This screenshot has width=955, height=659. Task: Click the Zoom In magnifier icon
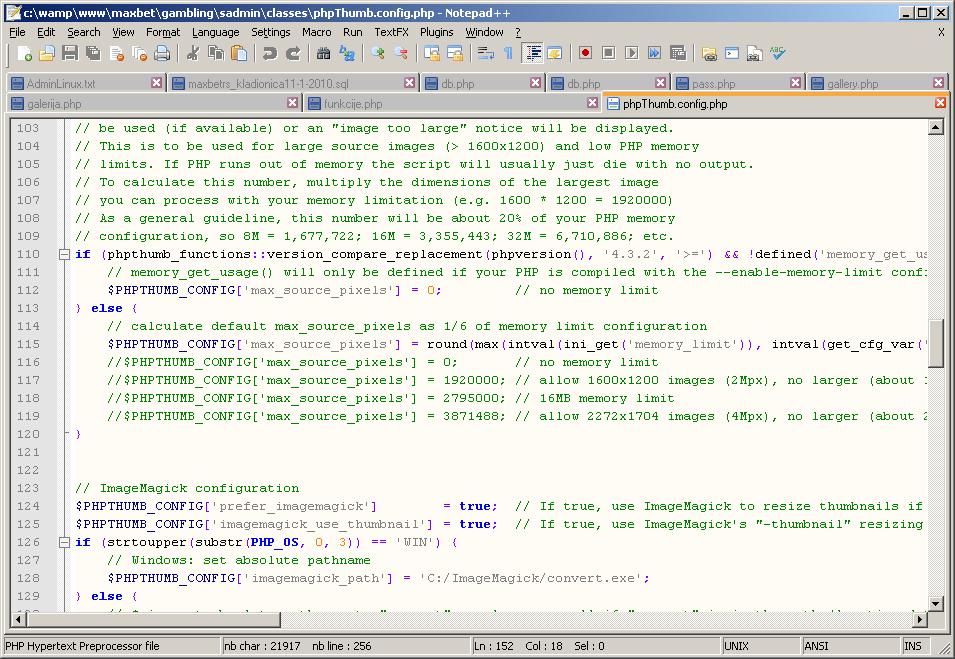[x=378, y=53]
